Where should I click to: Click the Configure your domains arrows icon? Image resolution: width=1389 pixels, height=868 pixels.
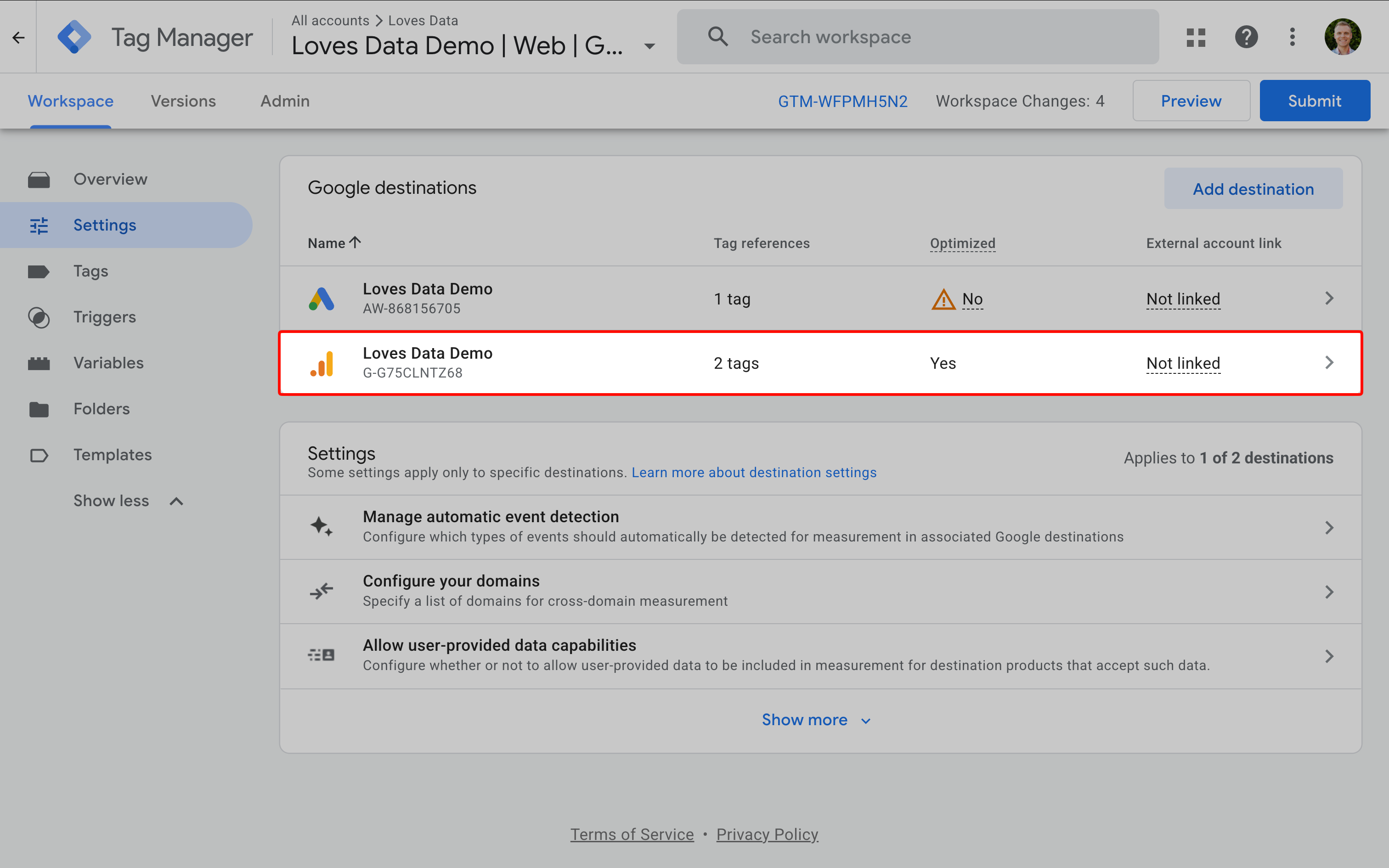click(322, 591)
